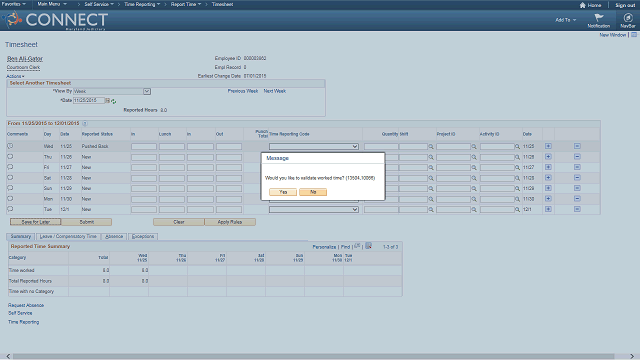Open Time Reporting Code dropdown for Tue 12/1
This screenshot has width=640, height=360.
coord(313,209)
